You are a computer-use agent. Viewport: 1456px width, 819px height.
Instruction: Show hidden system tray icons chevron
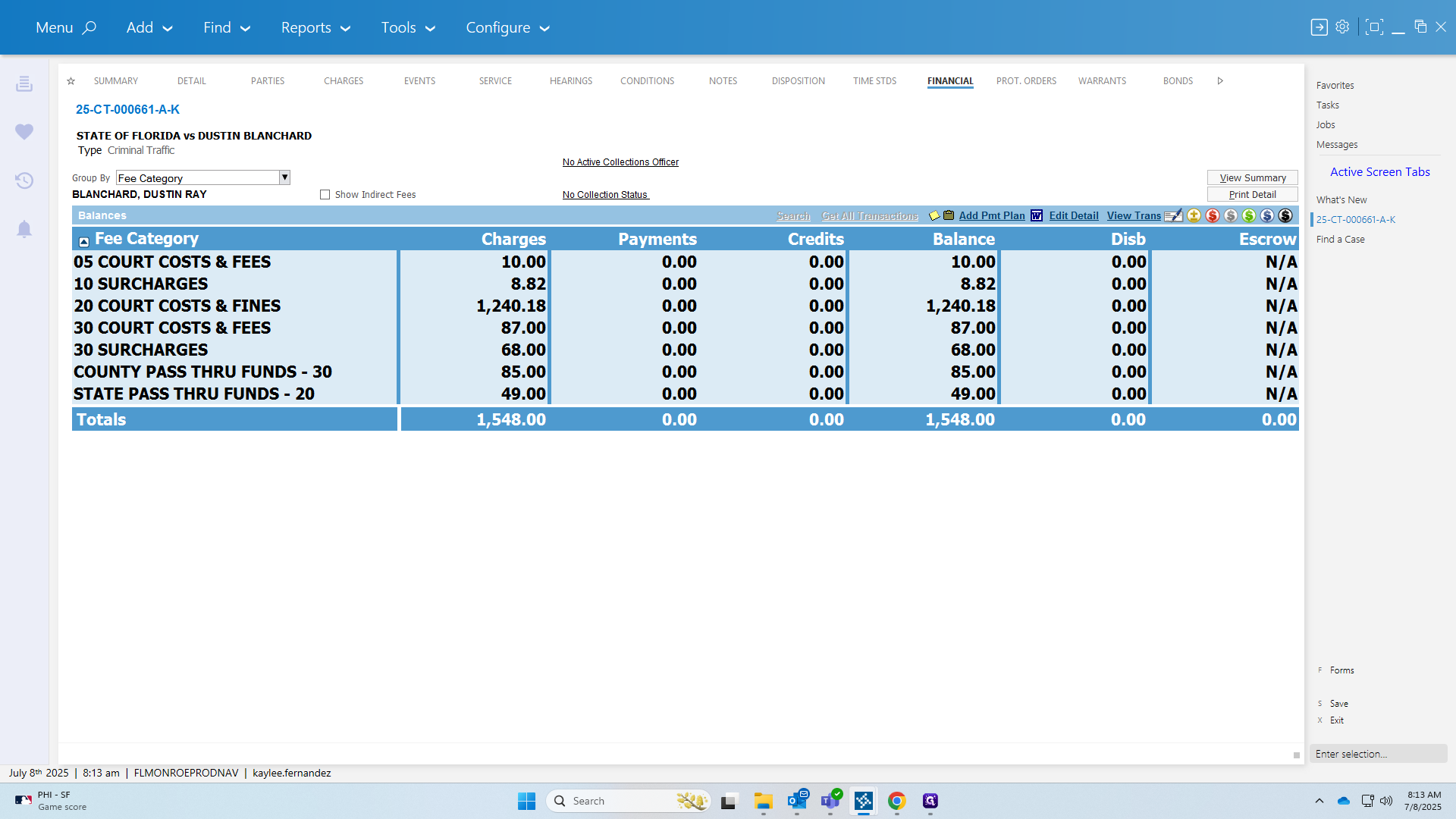coord(1319,801)
